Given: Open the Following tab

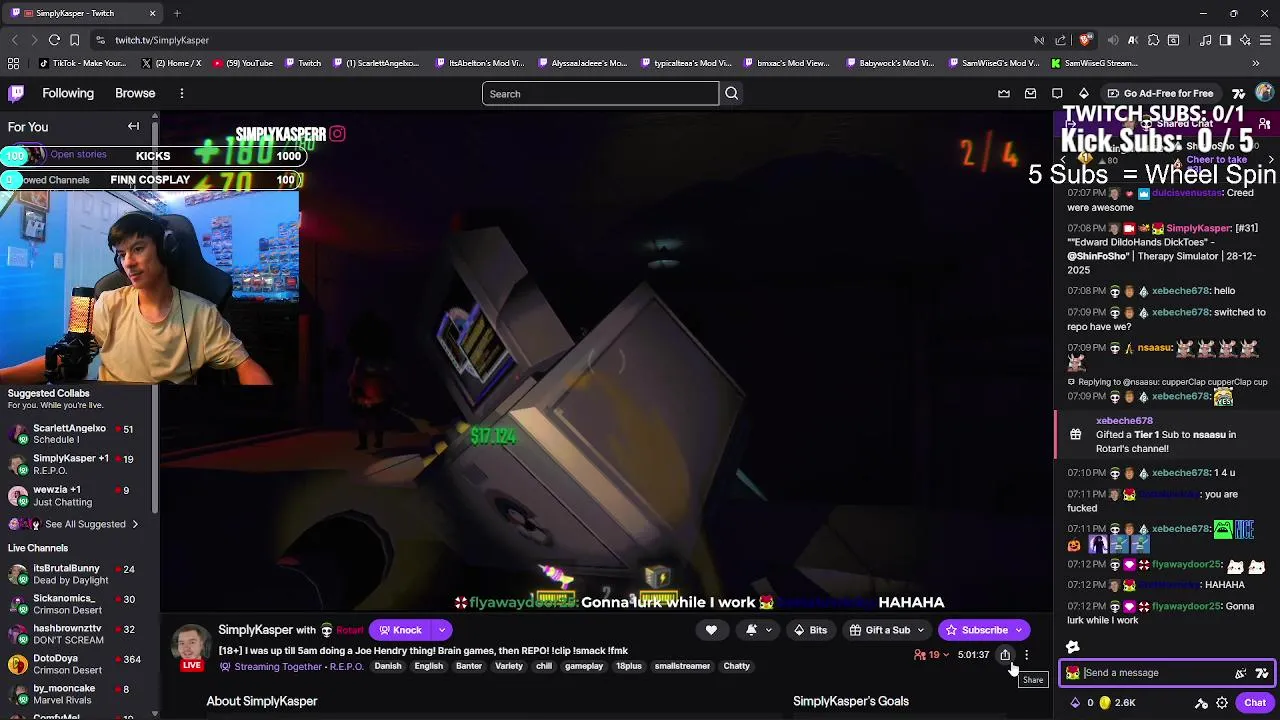Looking at the screenshot, I should [x=68, y=93].
